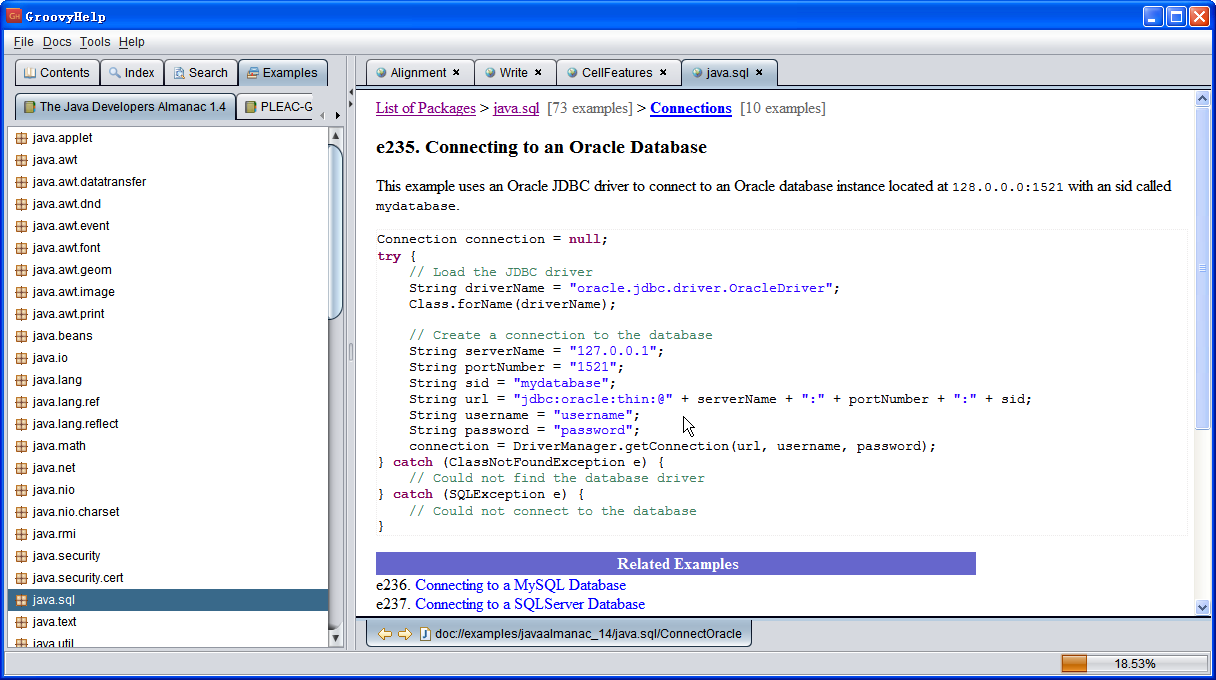The image size is (1216, 680).
Task: Close the CellFeatures tab
Action: click(663, 73)
